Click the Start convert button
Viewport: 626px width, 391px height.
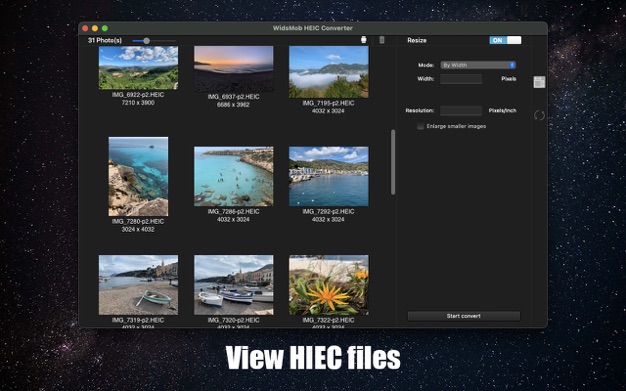click(x=464, y=316)
